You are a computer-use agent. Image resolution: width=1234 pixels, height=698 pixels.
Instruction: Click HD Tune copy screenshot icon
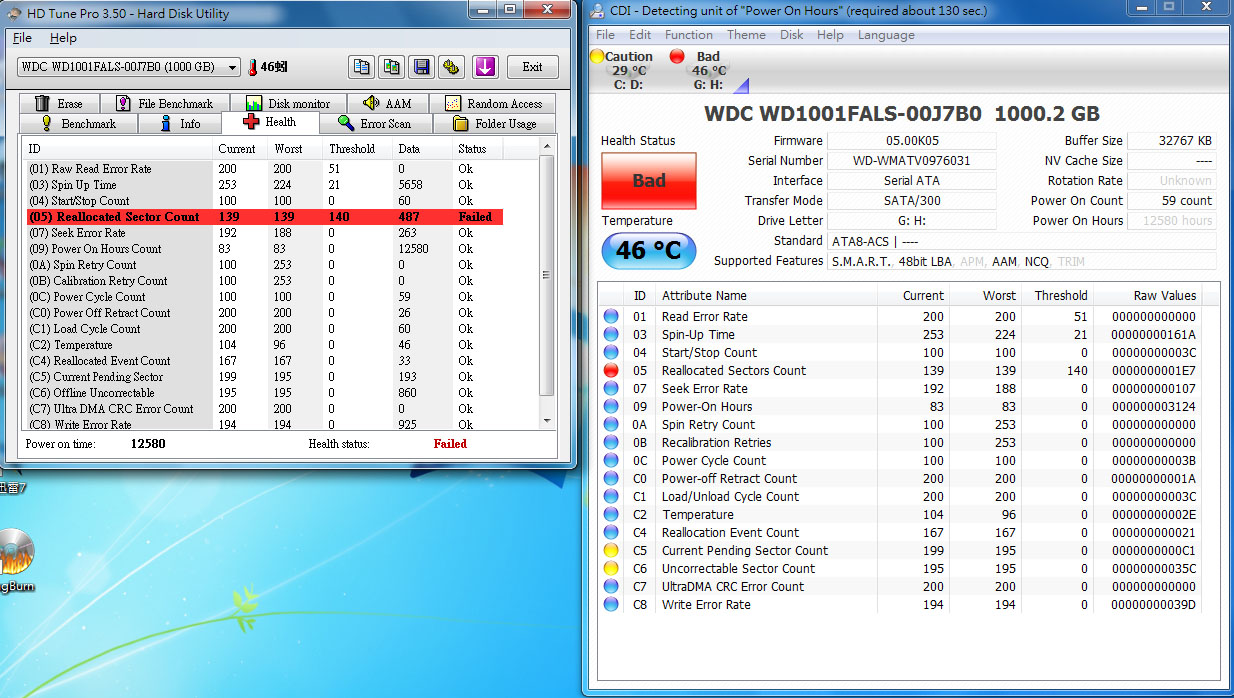tap(391, 67)
